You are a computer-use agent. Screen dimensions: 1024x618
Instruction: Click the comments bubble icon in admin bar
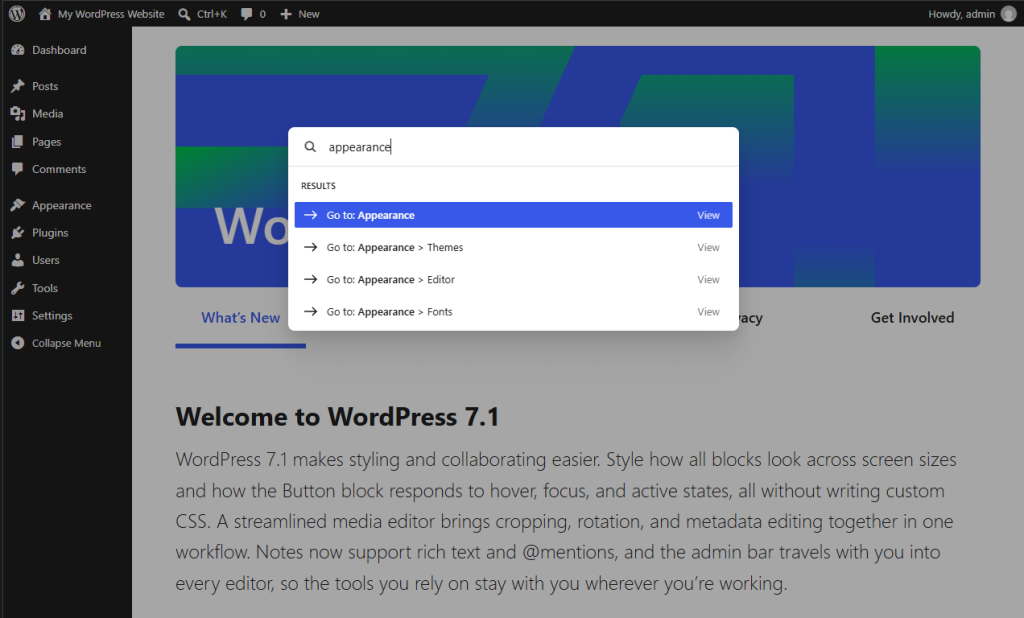pyautogui.click(x=246, y=14)
